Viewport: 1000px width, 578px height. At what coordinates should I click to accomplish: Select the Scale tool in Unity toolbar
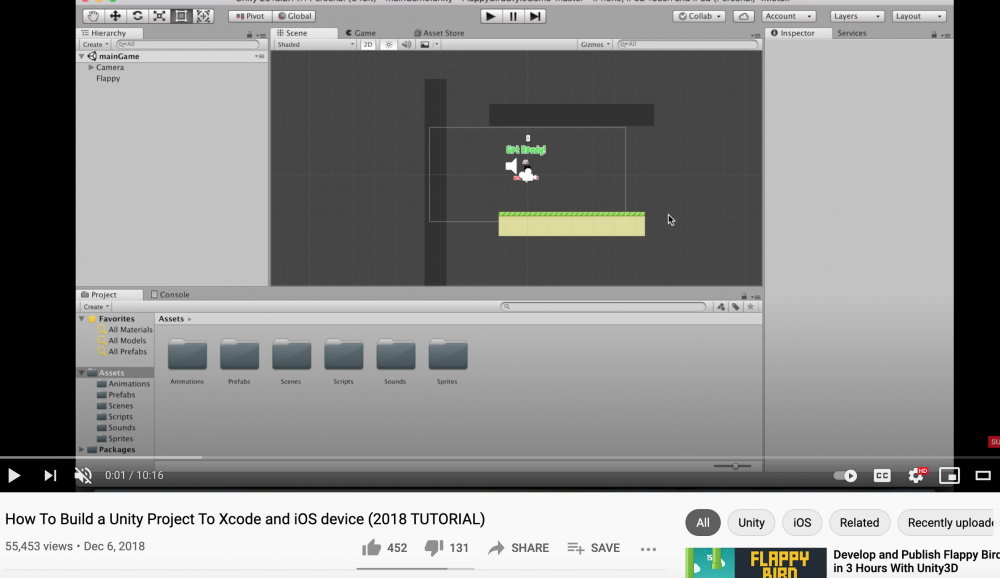(159, 16)
